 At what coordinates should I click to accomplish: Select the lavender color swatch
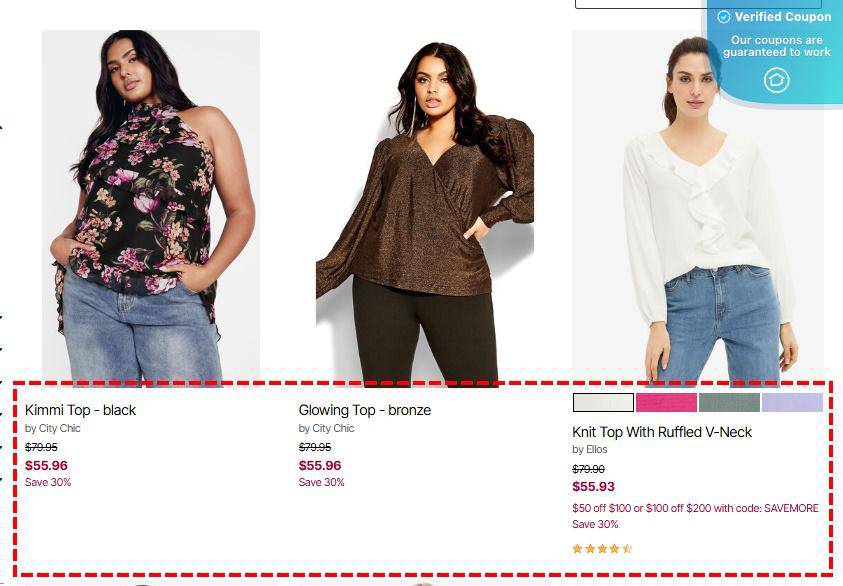(792, 402)
